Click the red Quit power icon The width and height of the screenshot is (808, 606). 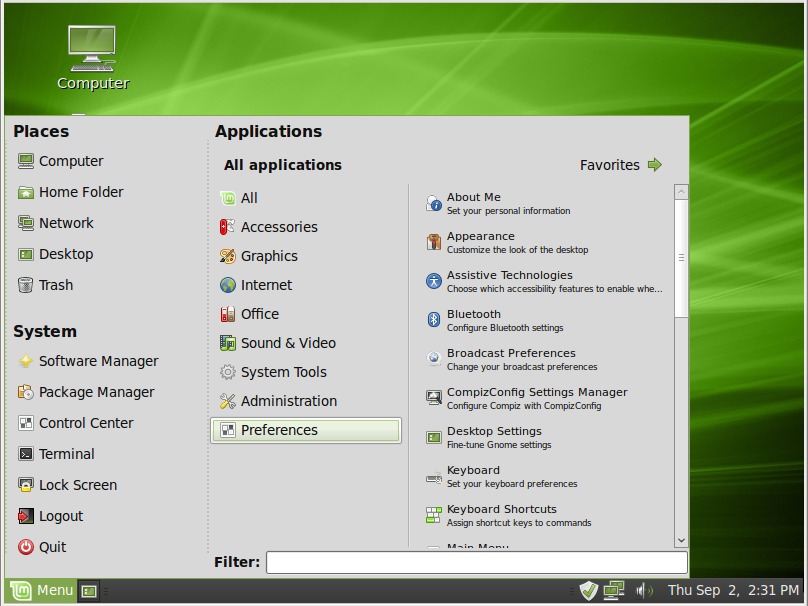(26, 547)
